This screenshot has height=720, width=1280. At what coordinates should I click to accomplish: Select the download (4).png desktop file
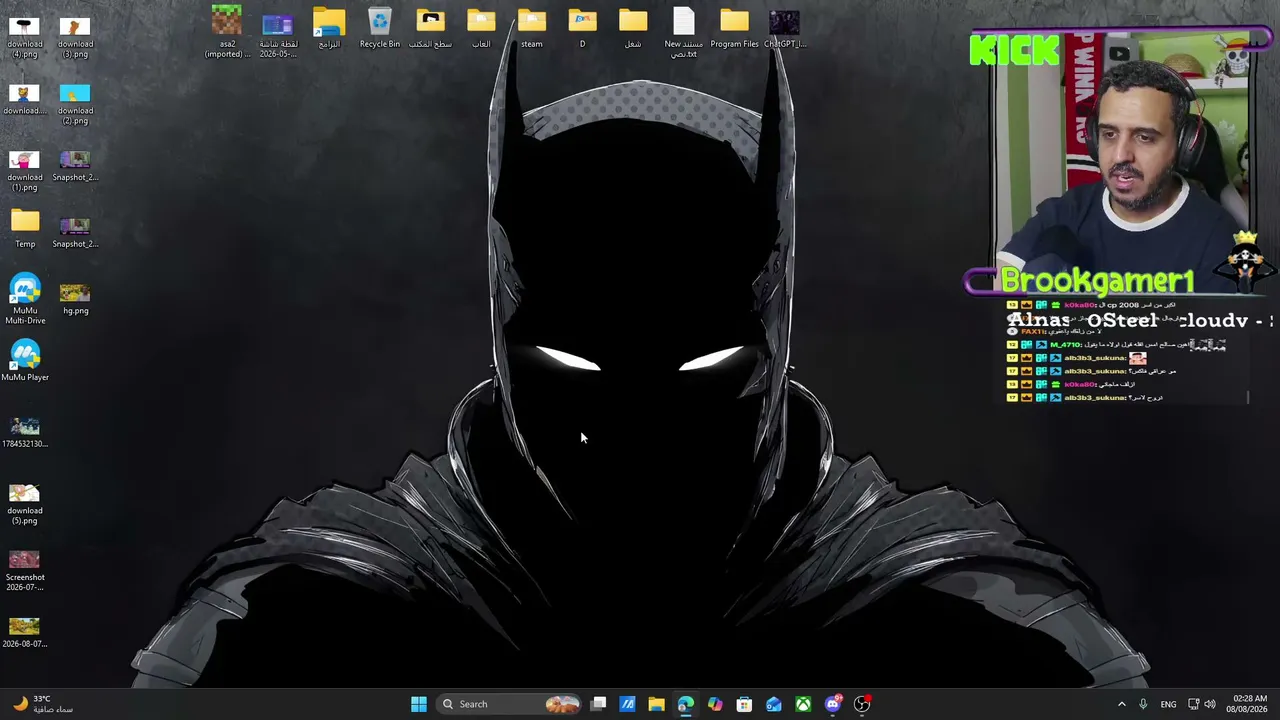(x=24, y=37)
